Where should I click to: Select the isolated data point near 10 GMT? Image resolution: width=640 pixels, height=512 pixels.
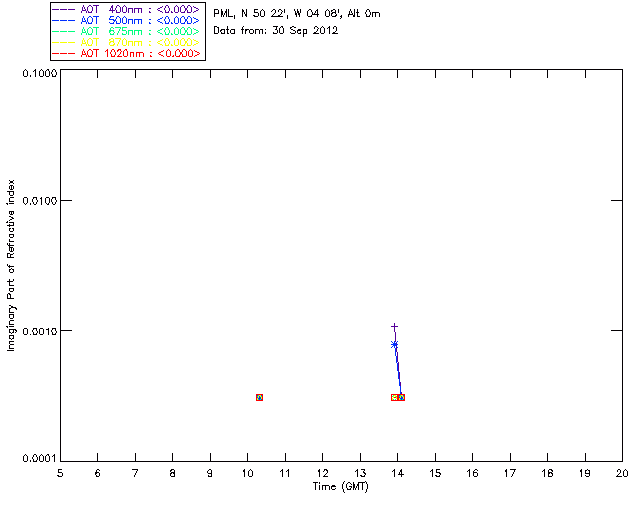(x=259, y=397)
